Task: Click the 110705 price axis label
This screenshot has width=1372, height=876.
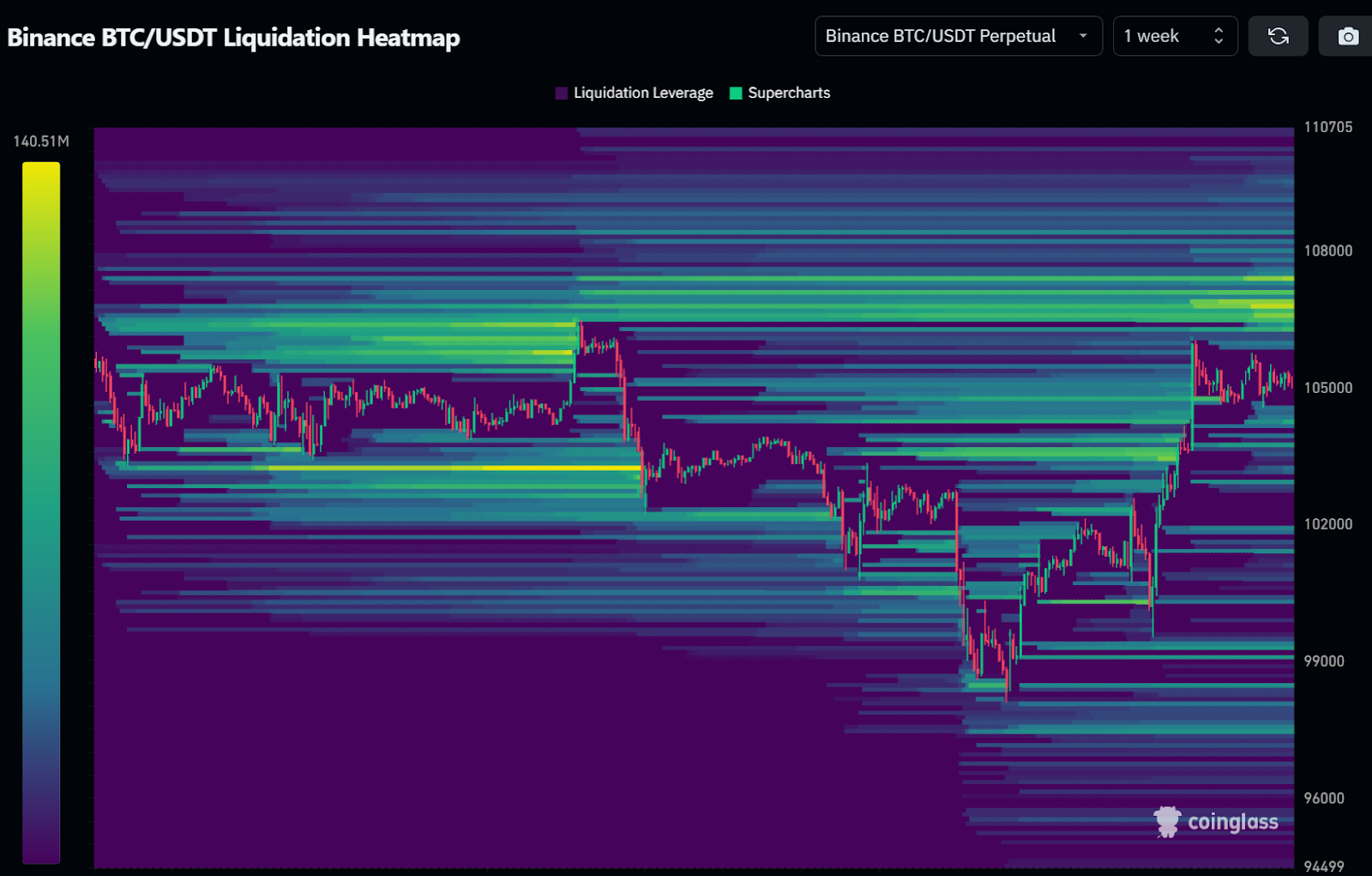Action: [1328, 127]
